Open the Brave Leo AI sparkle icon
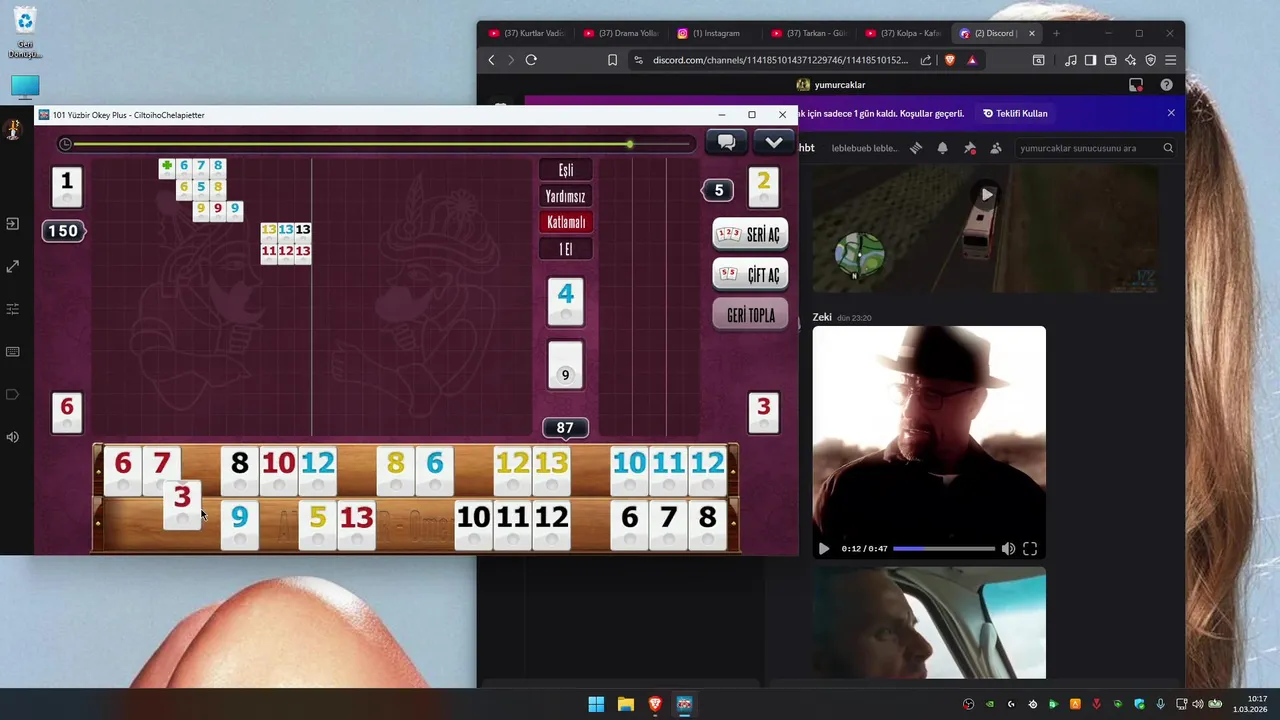1280x720 pixels. 1131,60
